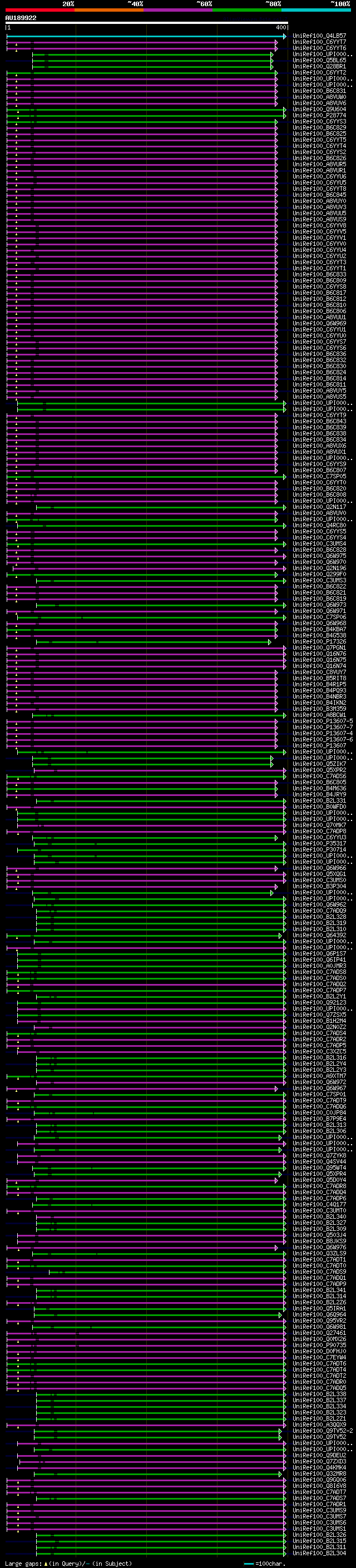Click the magenta ~60% identity legend bar
Screen dimensions: 356x1568
coord(177,10)
